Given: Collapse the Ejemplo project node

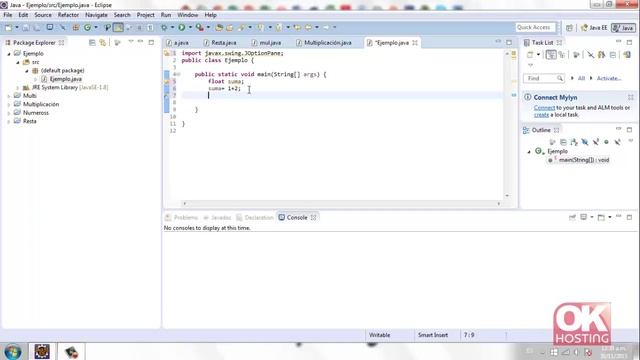Looking at the screenshot, I should pos(9,53).
